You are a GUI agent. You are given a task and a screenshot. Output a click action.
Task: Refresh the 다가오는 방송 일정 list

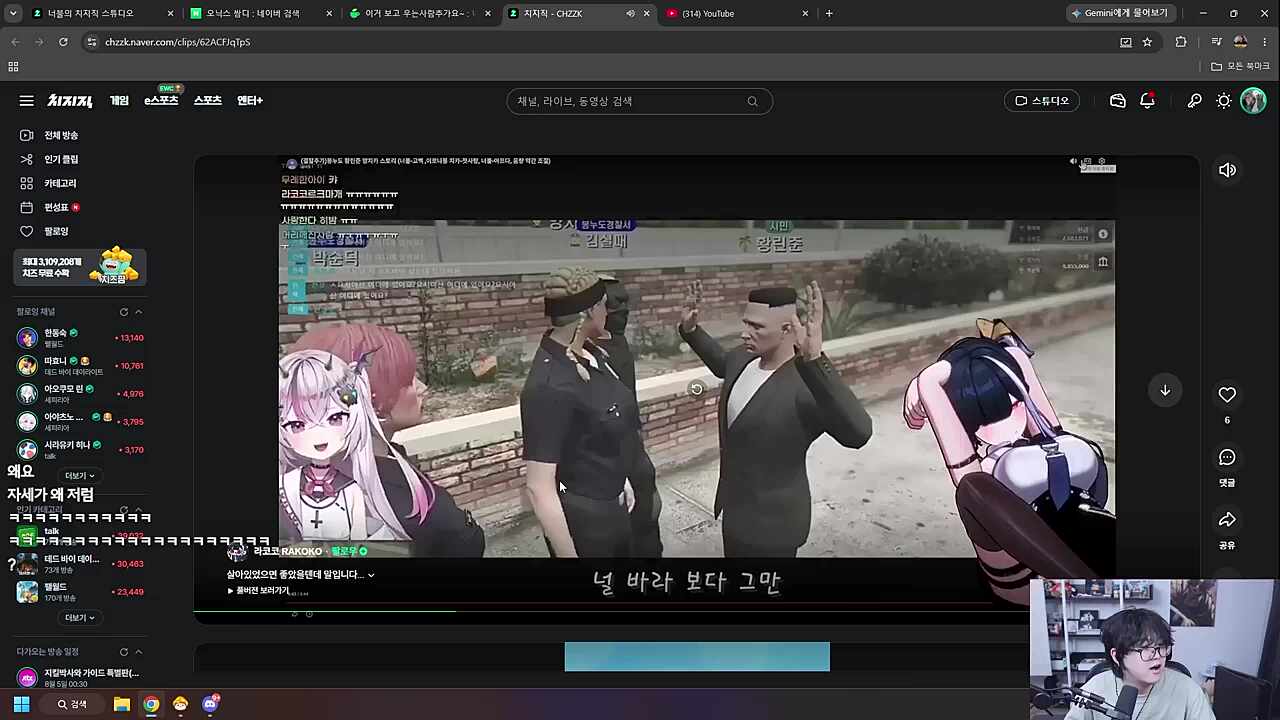click(x=124, y=652)
